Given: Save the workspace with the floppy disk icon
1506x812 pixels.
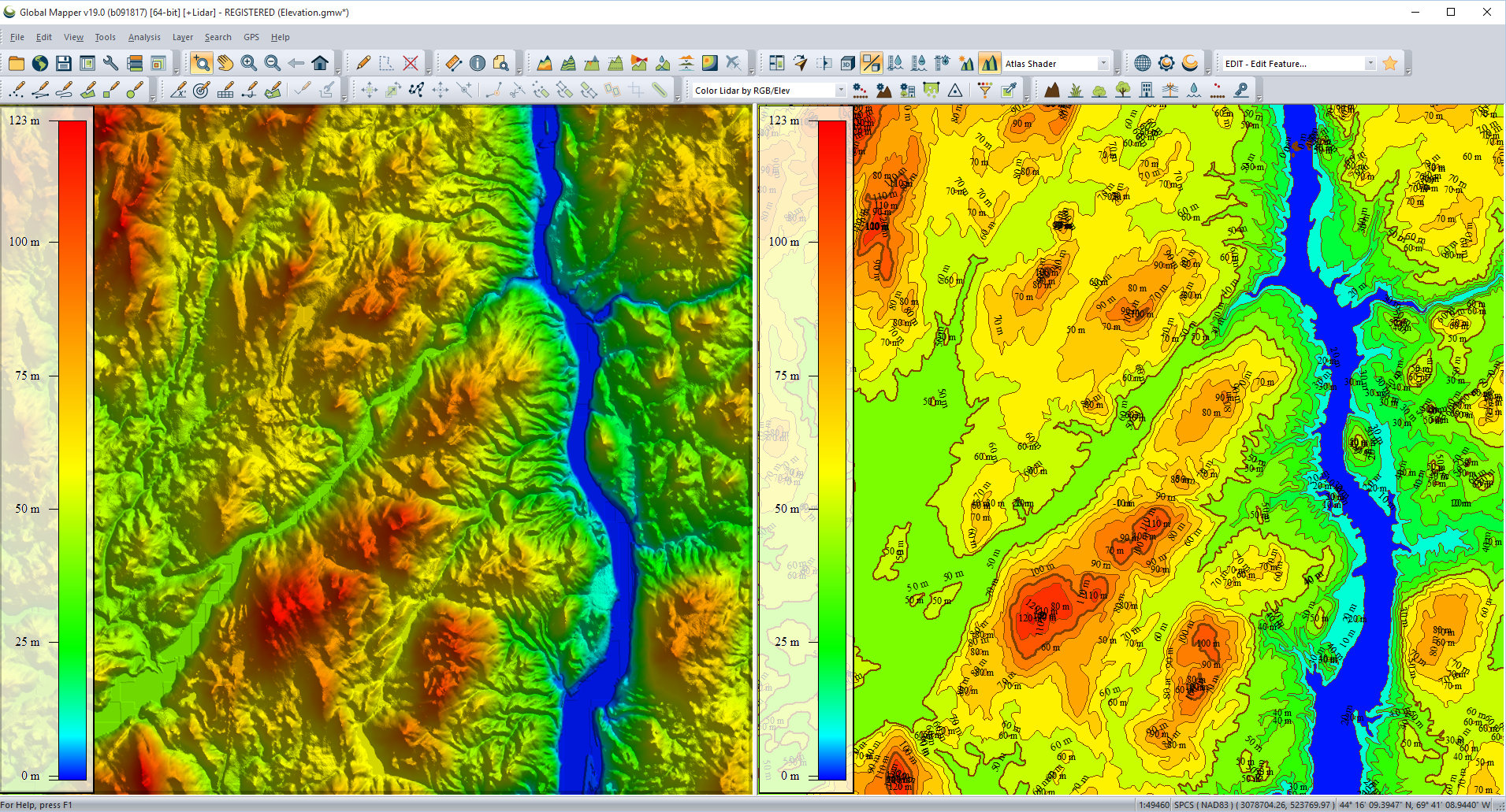Looking at the screenshot, I should (64, 64).
